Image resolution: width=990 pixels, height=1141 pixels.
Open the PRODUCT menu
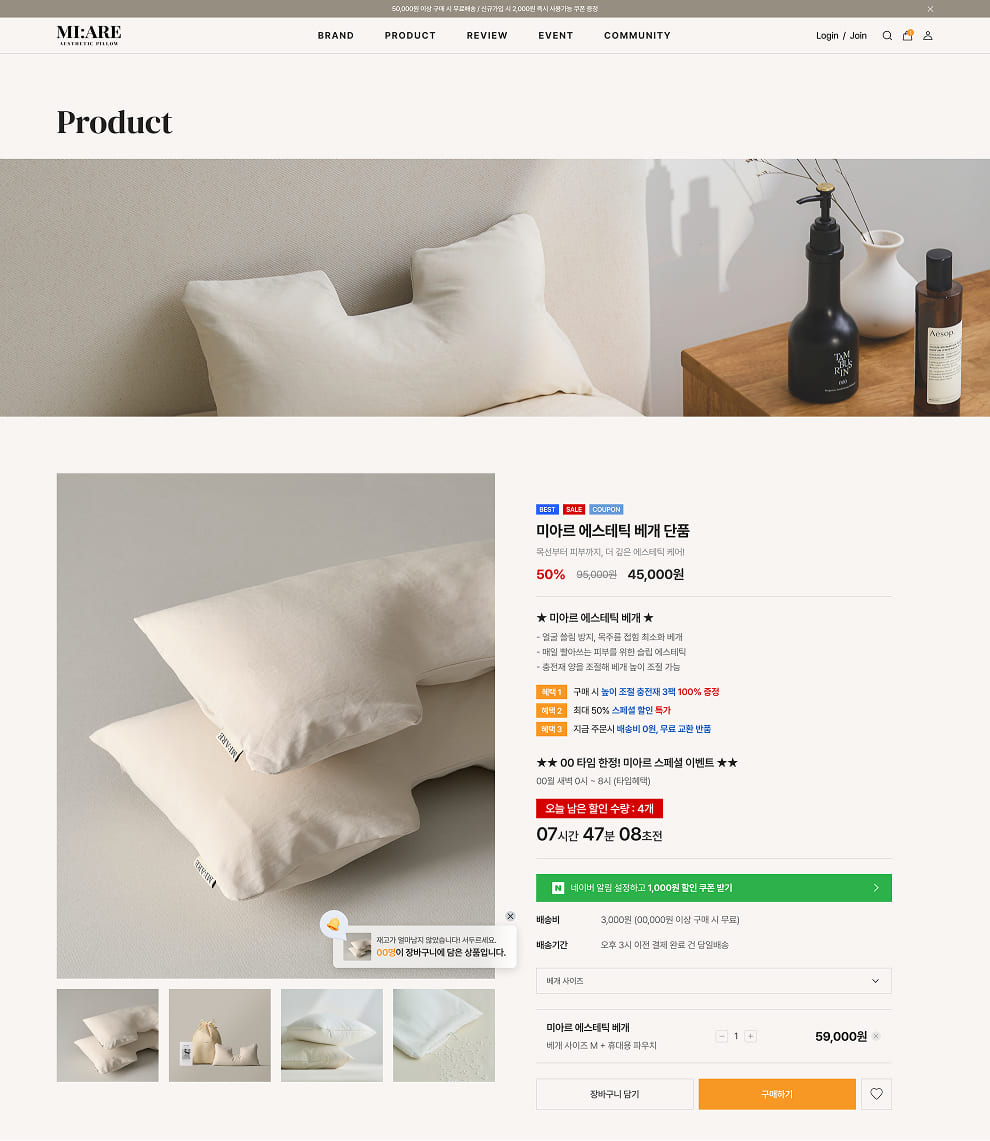pos(410,36)
